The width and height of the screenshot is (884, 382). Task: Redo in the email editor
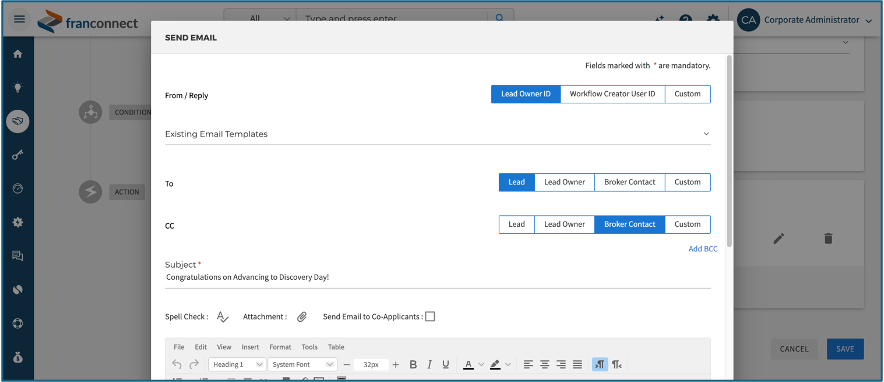point(193,365)
